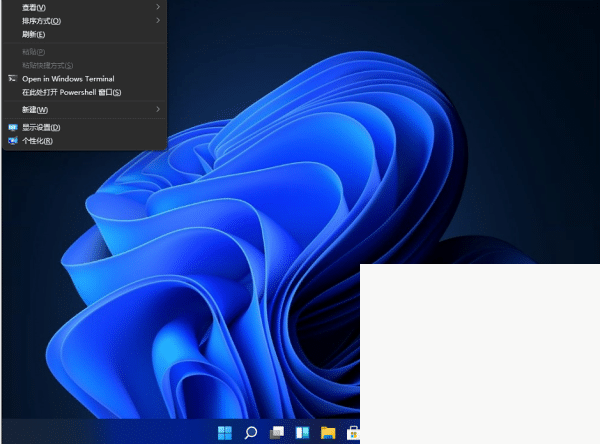The height and width of the screenshot is (444, 600).
Task: Click the monitor icon beside 显示设置
Action: pos(12,127)
